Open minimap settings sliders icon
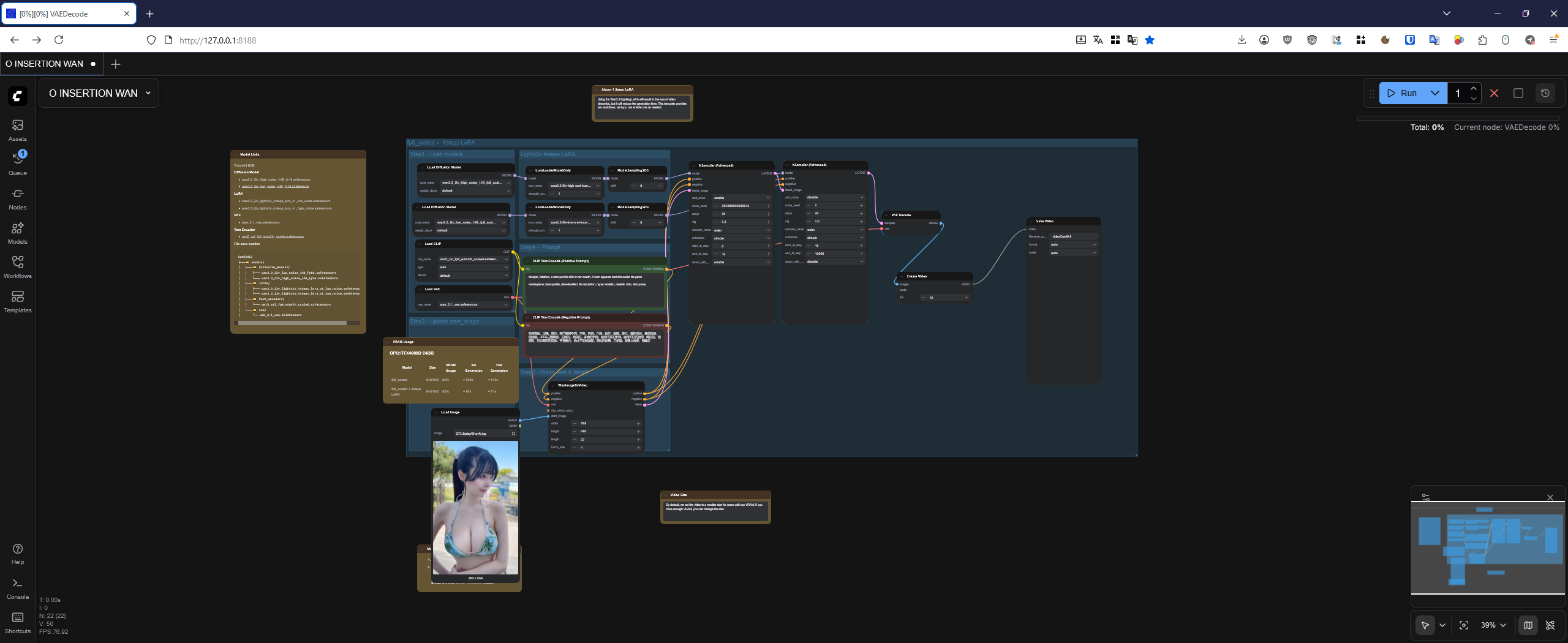The width and height of the screenshot is (1568, 643). point(1426,497)
